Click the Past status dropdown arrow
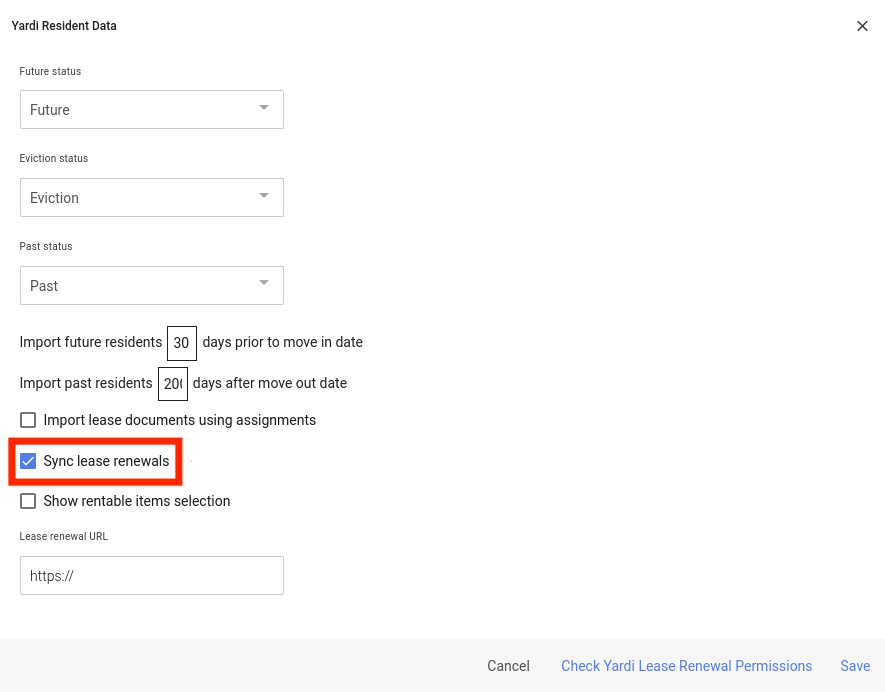This screenshot has height=692, width=885. [x=264, y=284]
